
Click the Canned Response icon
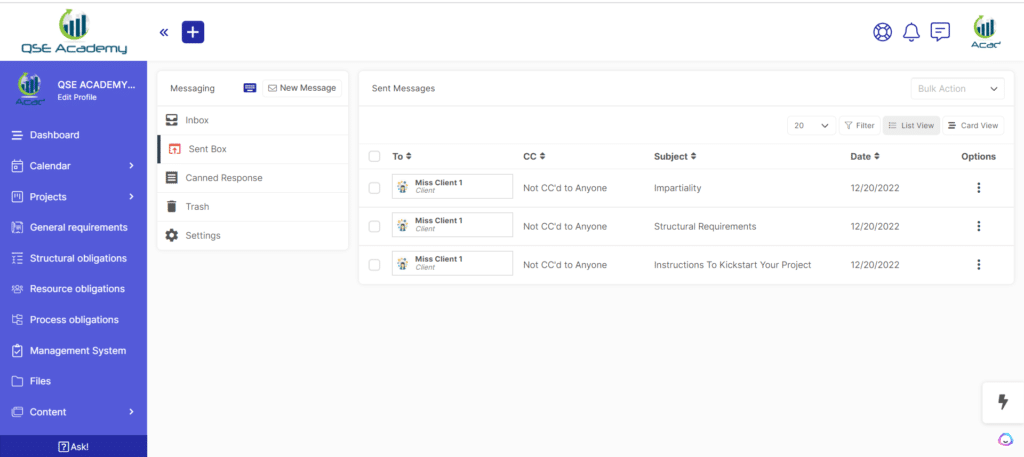coord(171,178)
